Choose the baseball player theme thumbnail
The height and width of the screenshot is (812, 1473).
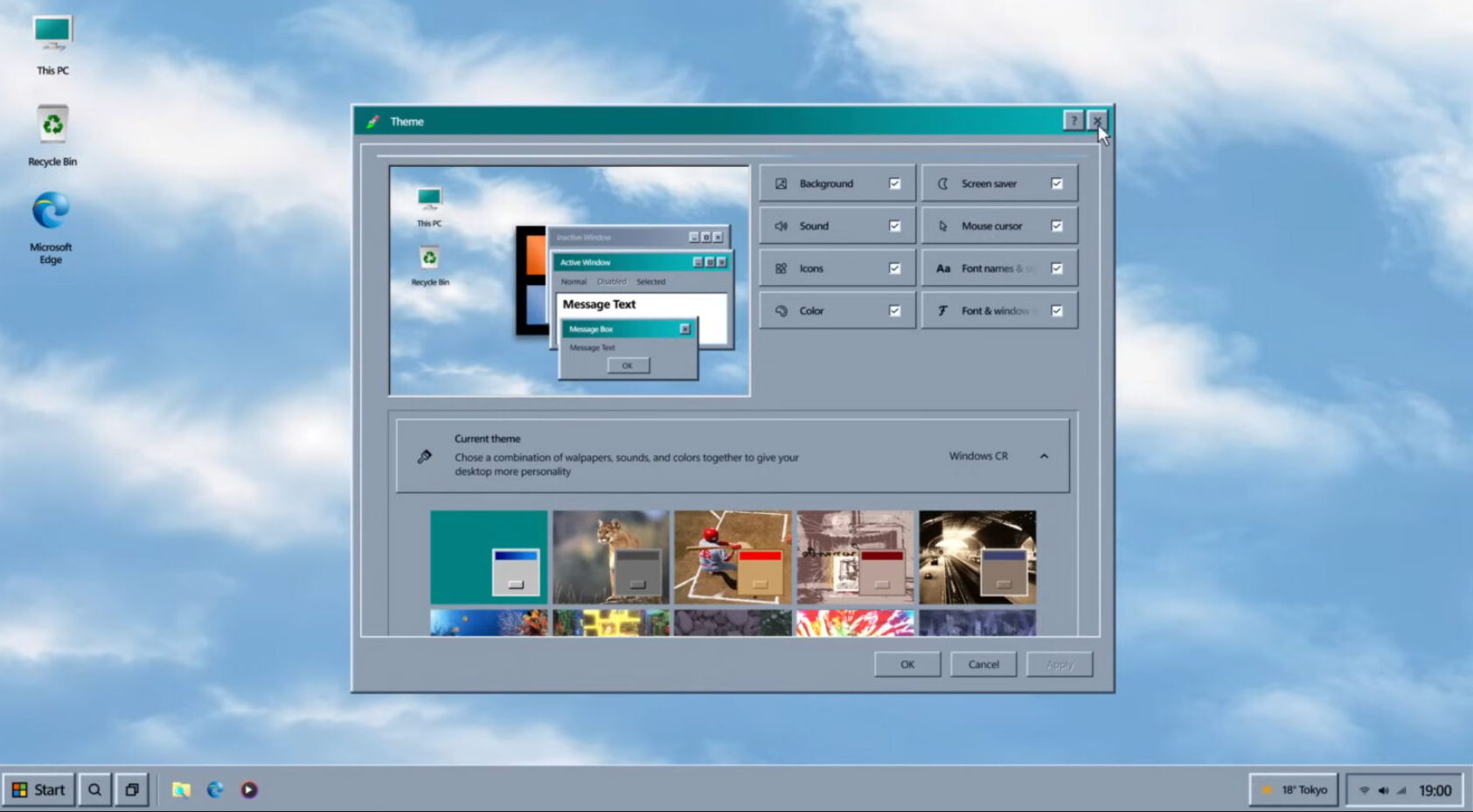pyautogui.click(x=733, y=557)
